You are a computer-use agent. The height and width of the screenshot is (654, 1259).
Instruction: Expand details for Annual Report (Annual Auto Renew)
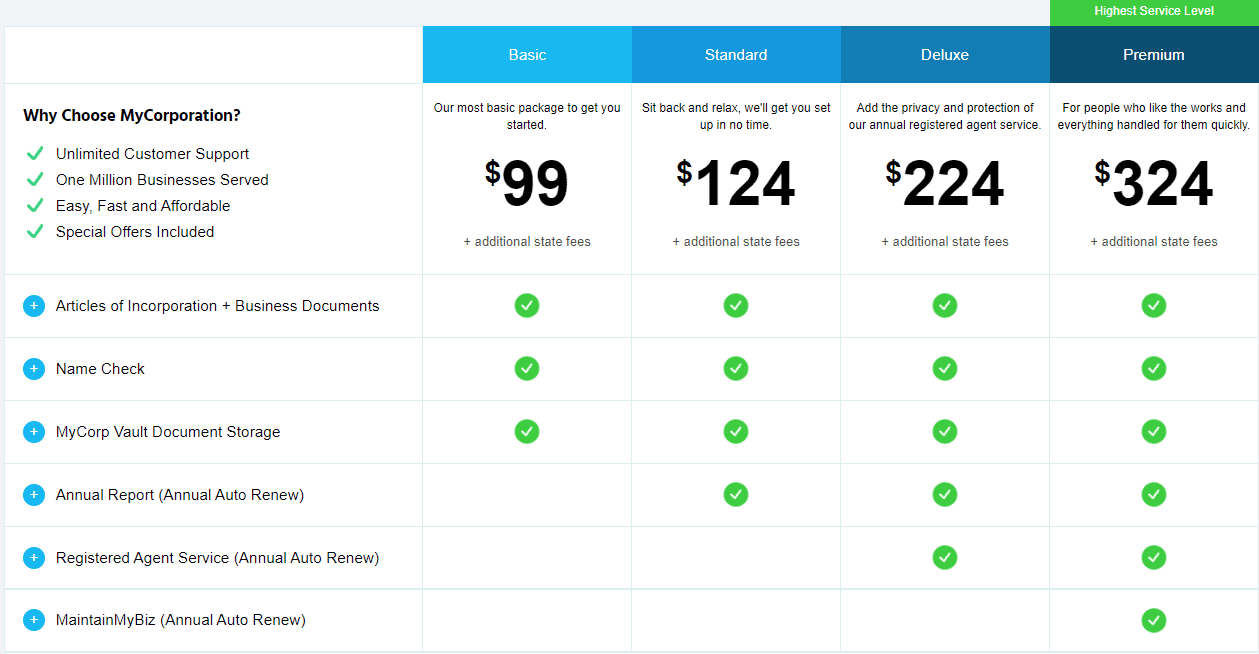33,494
